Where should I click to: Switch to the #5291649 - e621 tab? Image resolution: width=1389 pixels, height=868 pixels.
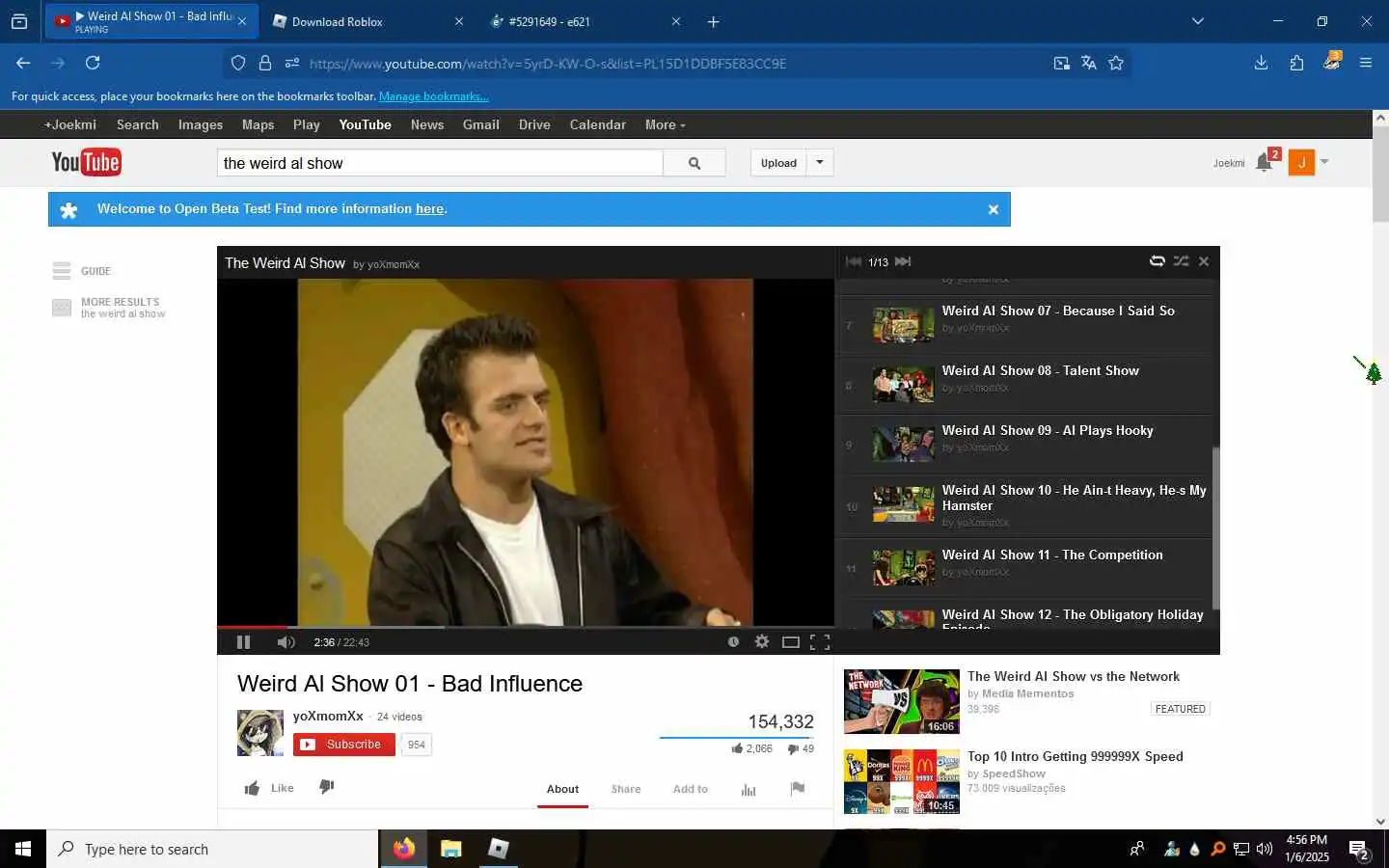pos(585,21)
